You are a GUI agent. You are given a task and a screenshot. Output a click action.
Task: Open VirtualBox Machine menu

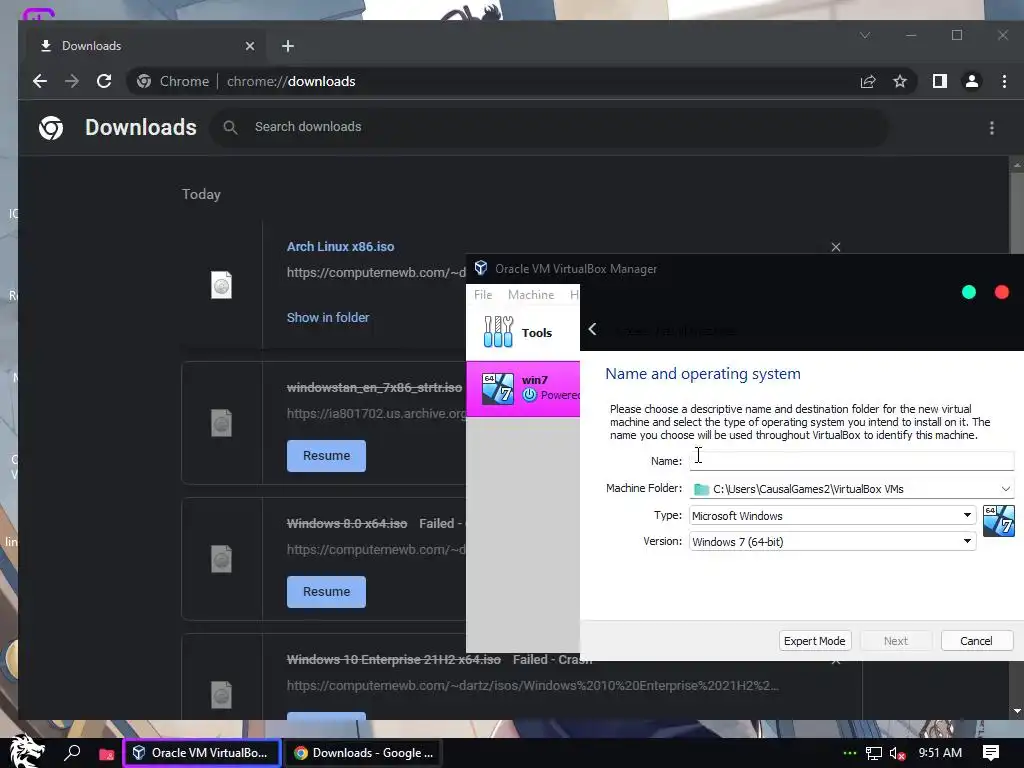[531, 295]
